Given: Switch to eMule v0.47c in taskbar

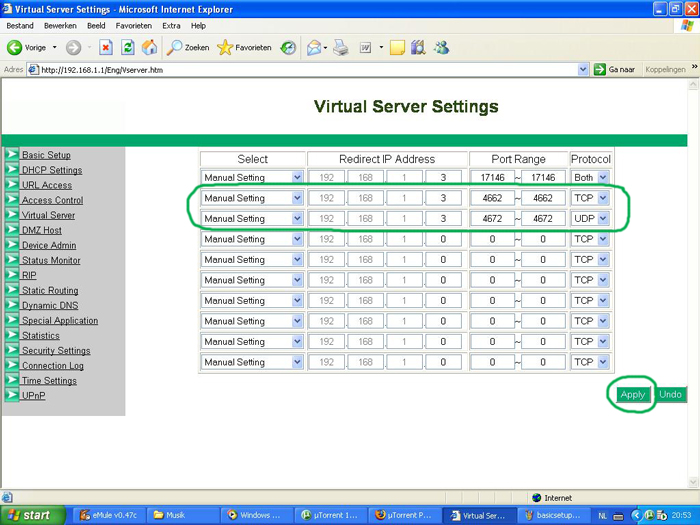Looking at the screenshot, I should (108, 515).
